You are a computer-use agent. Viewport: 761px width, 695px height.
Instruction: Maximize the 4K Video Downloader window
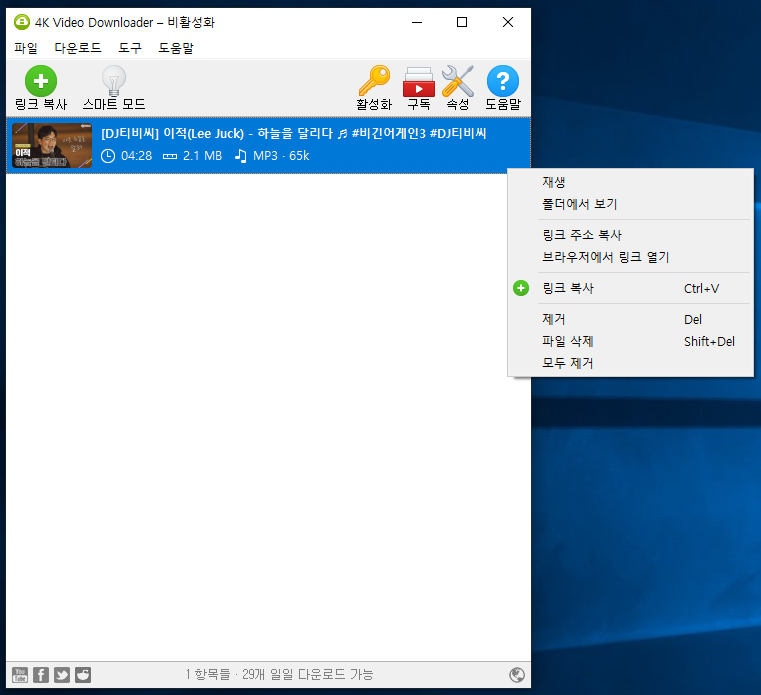click(462, 22)
